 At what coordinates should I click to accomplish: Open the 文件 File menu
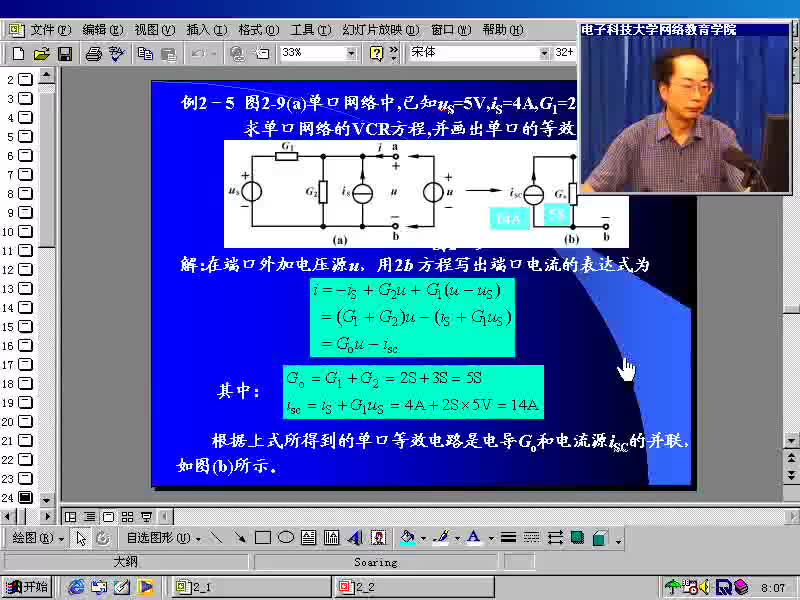tap(51, 30)
